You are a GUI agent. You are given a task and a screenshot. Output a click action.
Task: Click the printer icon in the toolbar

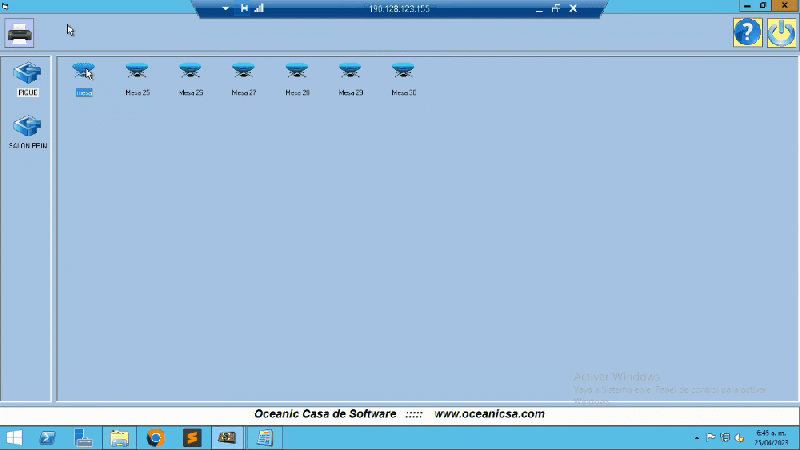coord(19,34)
